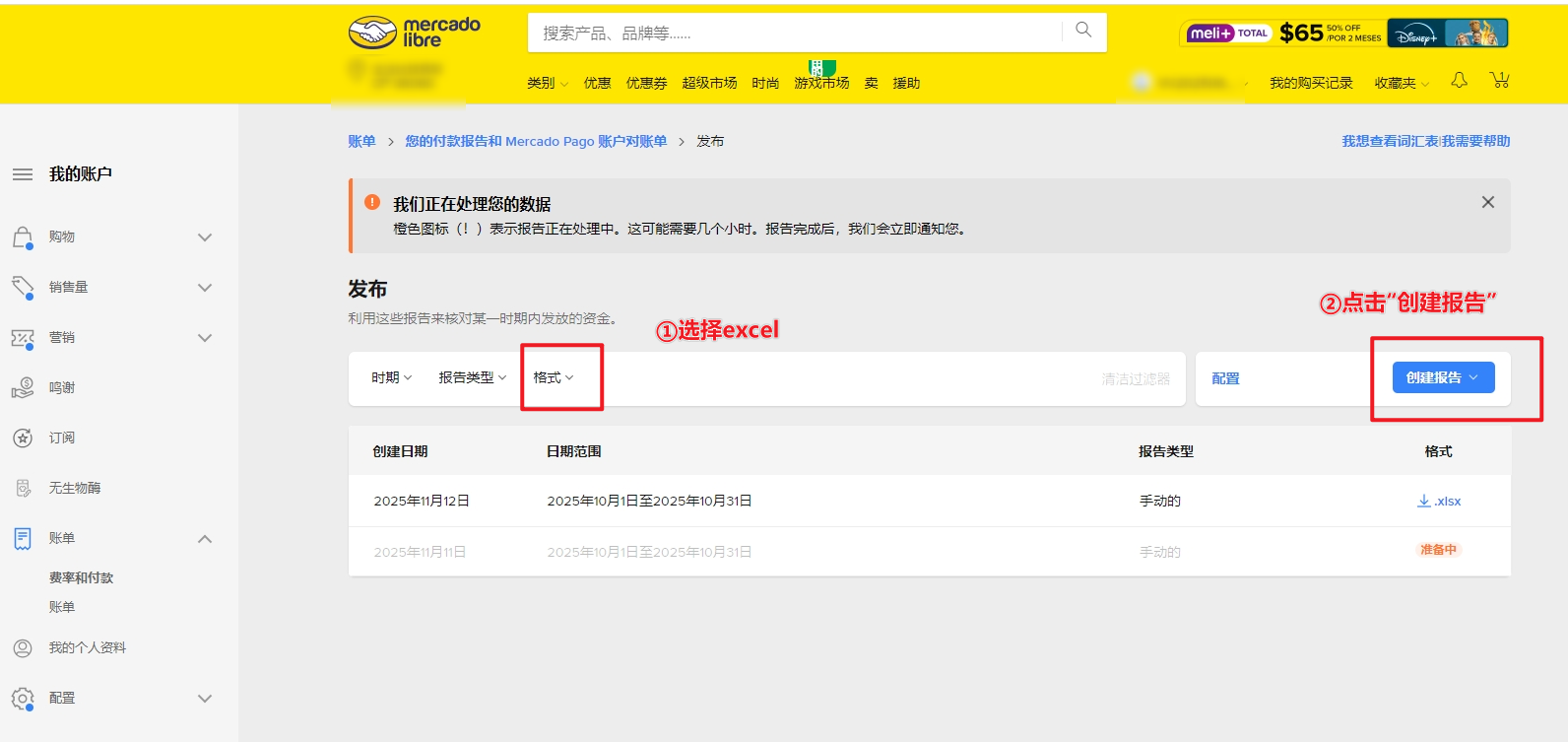
Task: Focus the product search input field
Action: [794, 34]
